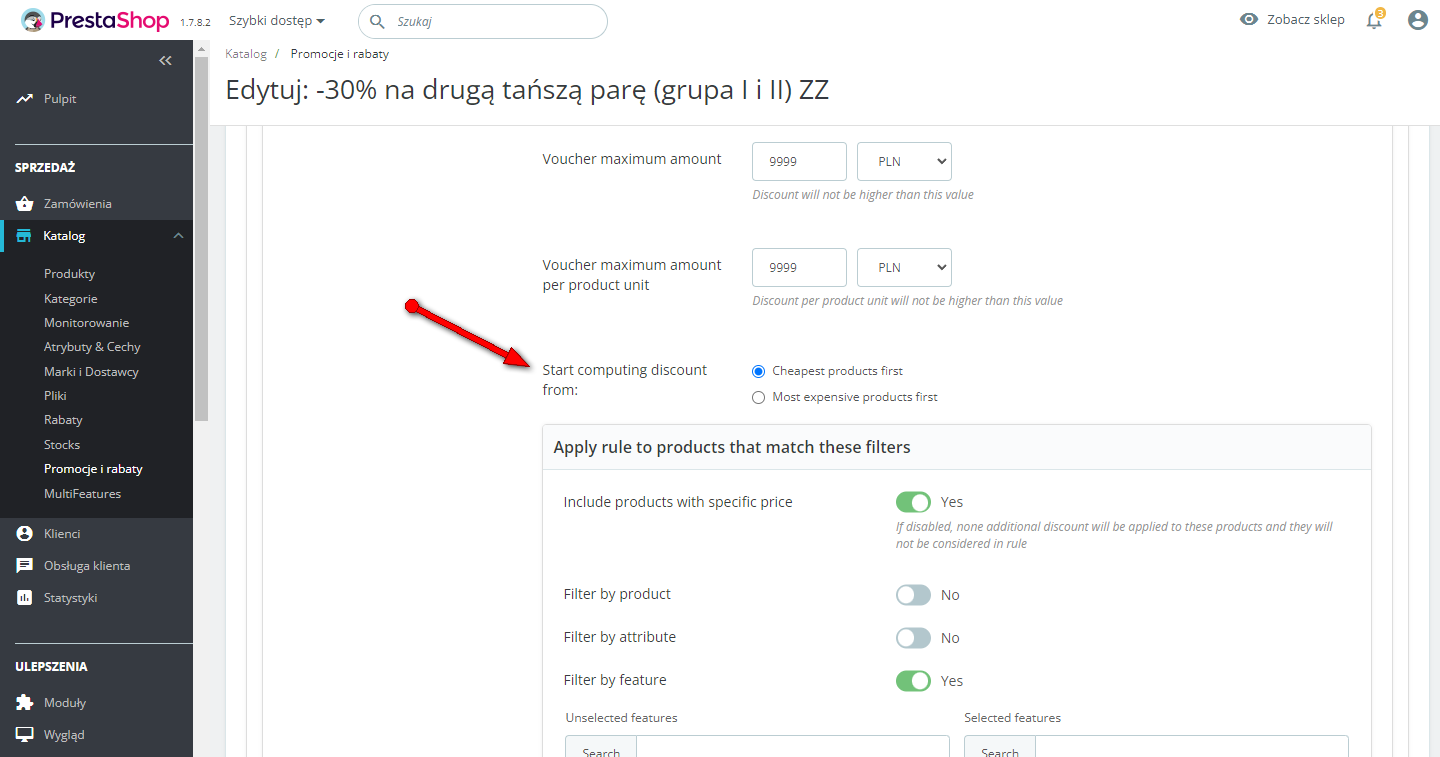Go to Atrybuty & Cechy menu item
This screenshot has width=1440, height=757.
pyautogui.click(x=92, y=347)
